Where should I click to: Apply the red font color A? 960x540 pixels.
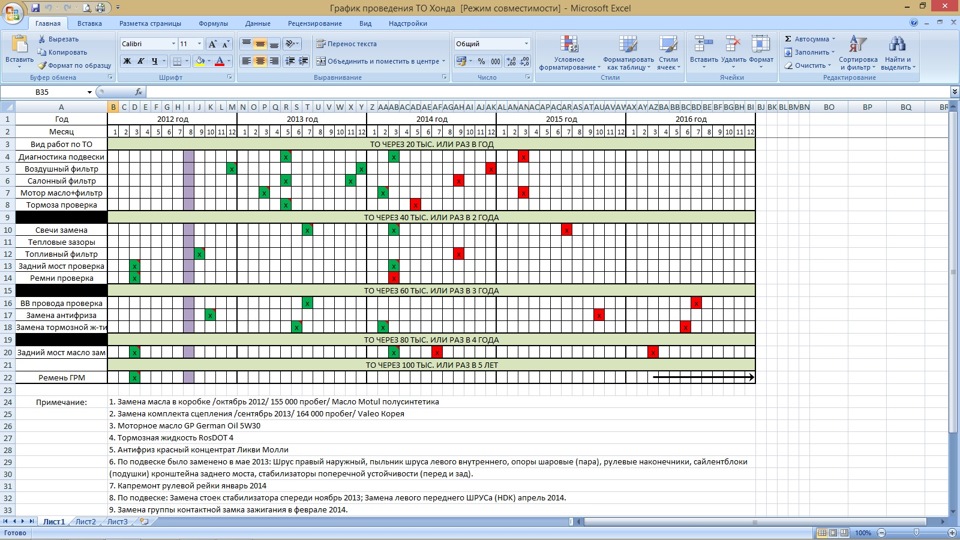click(x=219, y=61)
